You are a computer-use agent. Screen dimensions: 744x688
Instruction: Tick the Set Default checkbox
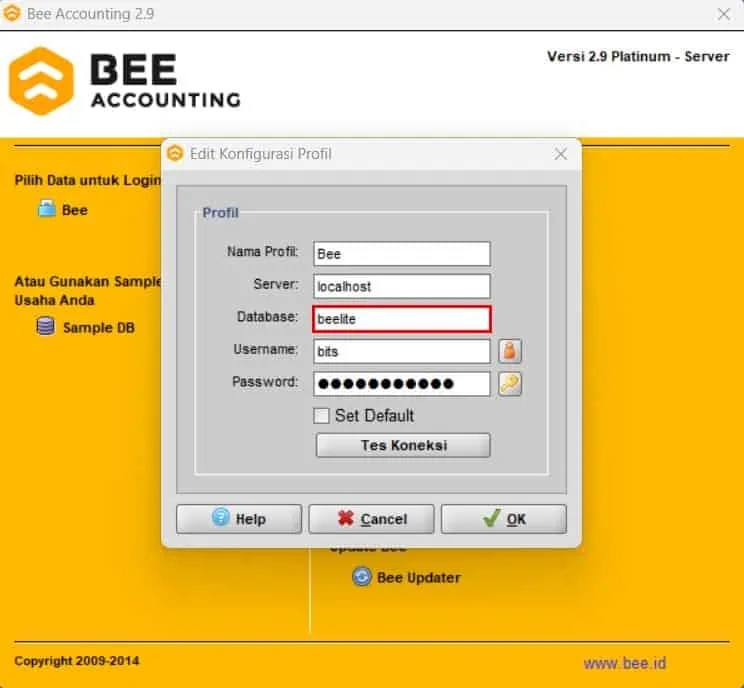coord(321,416)
